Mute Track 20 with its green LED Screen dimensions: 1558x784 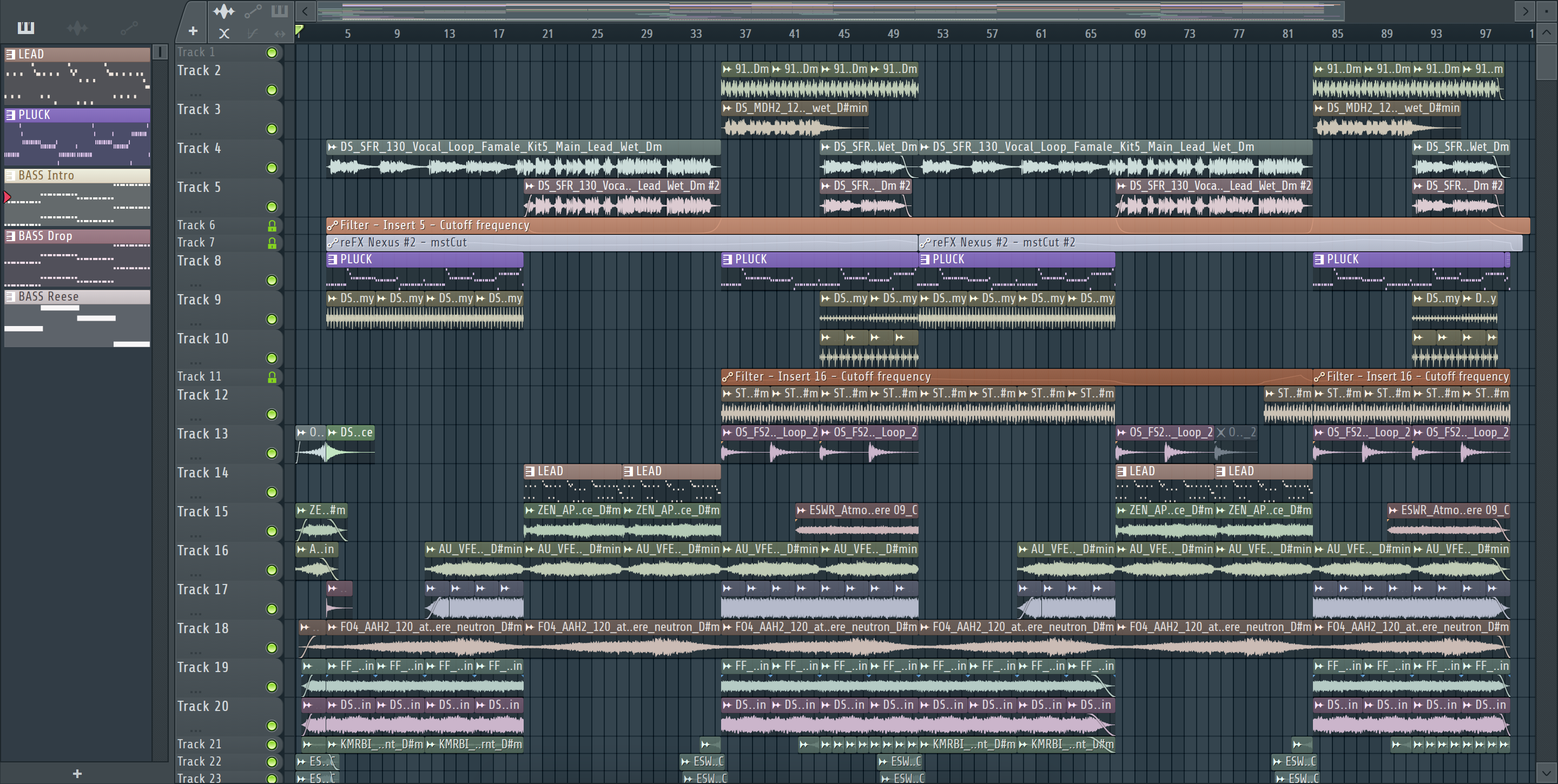(272, 726)
